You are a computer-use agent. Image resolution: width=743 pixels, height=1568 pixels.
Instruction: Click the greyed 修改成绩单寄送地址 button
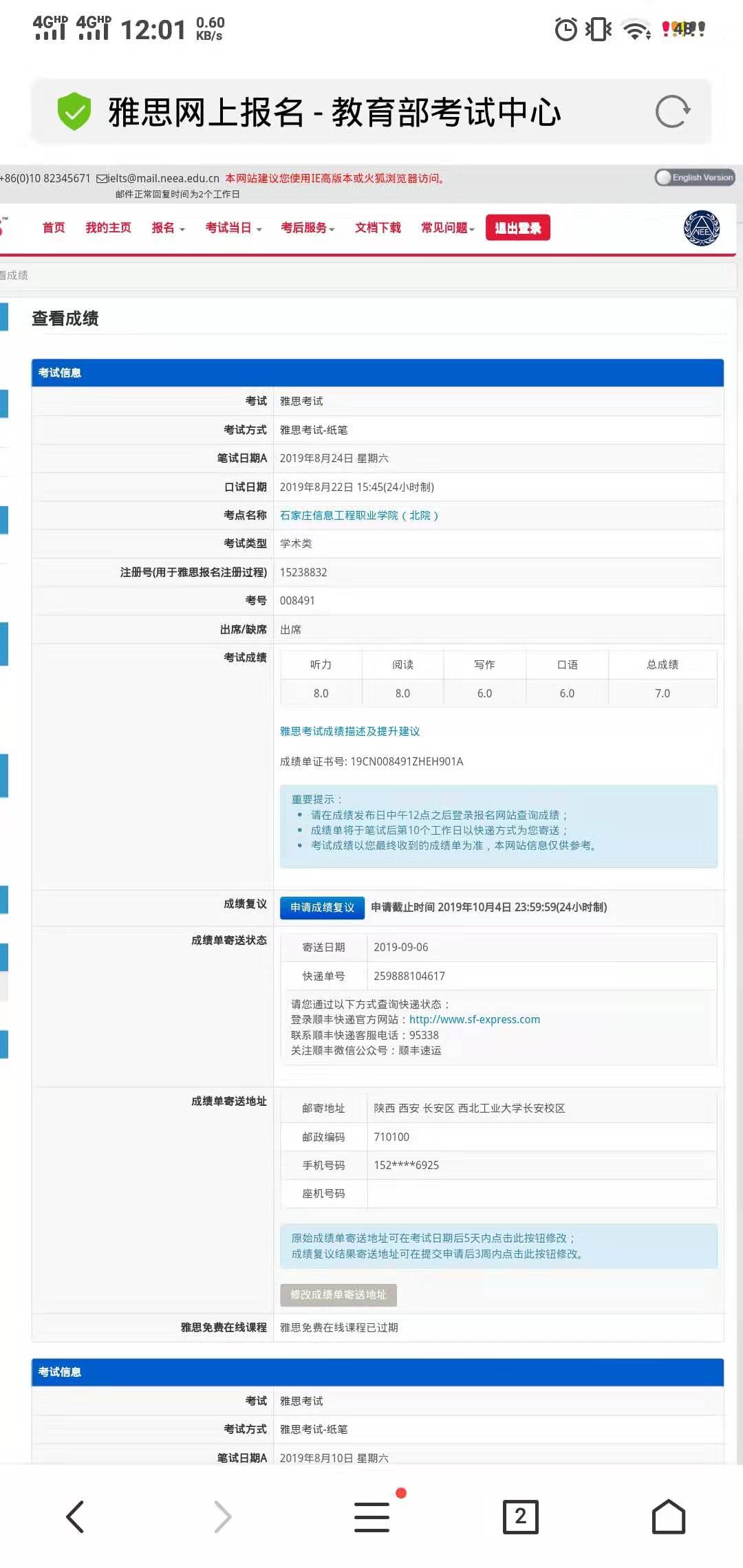[x=338, y=1295]
